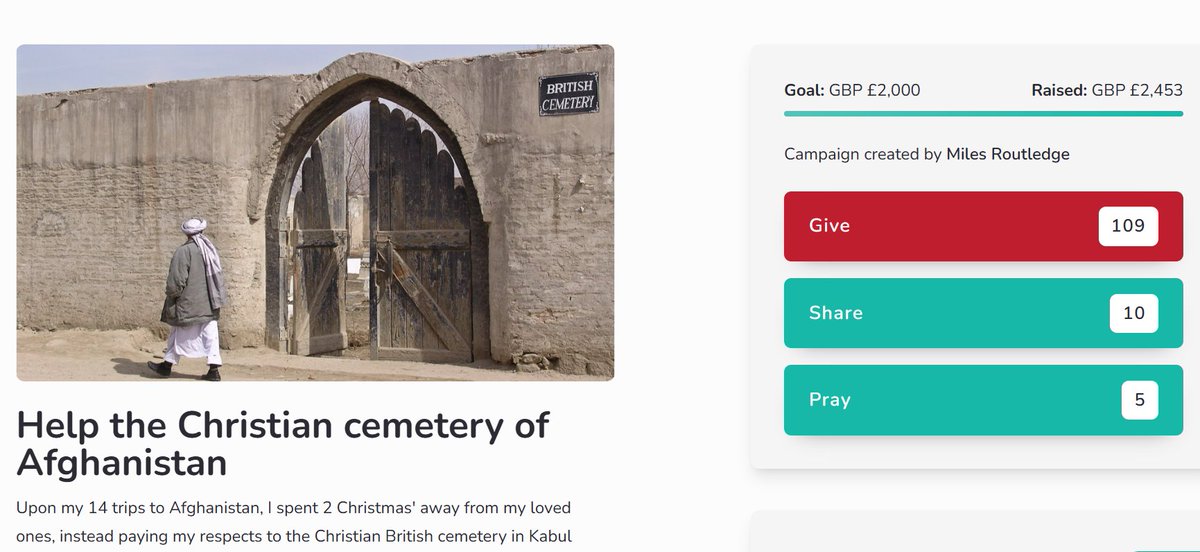The height and width of the screenshot is (552, 1200).
Task: Click the 109 count badge on Give
Action: tap(1128, 226)
